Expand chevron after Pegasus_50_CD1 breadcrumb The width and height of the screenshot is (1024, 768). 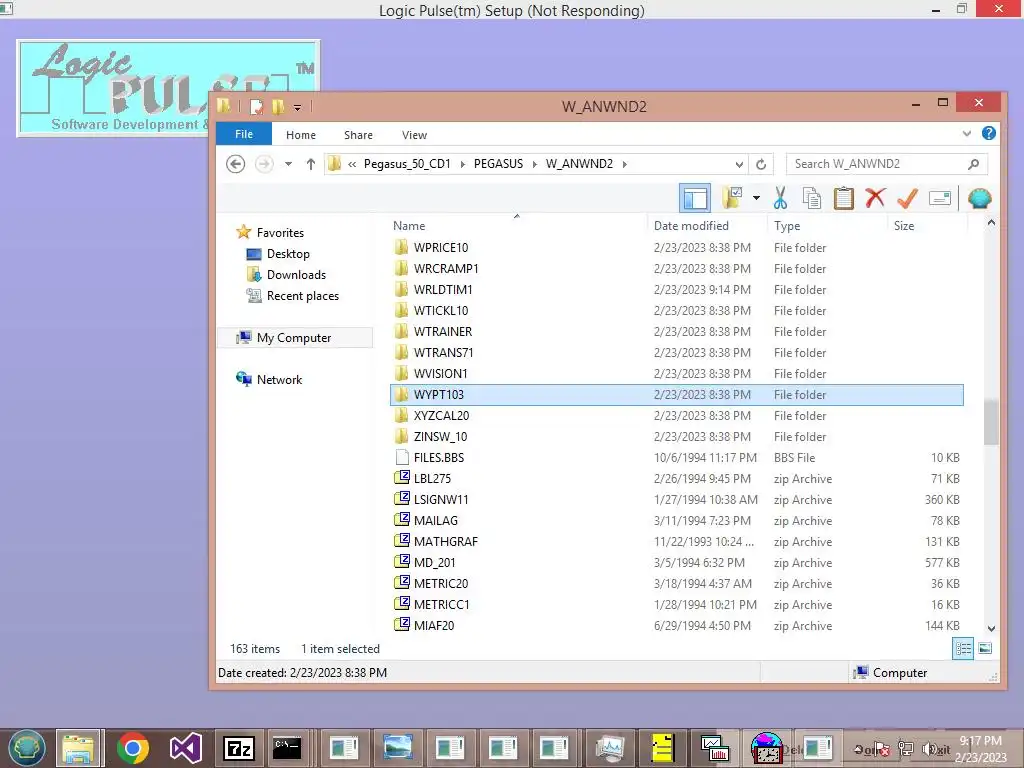[462, 164]
